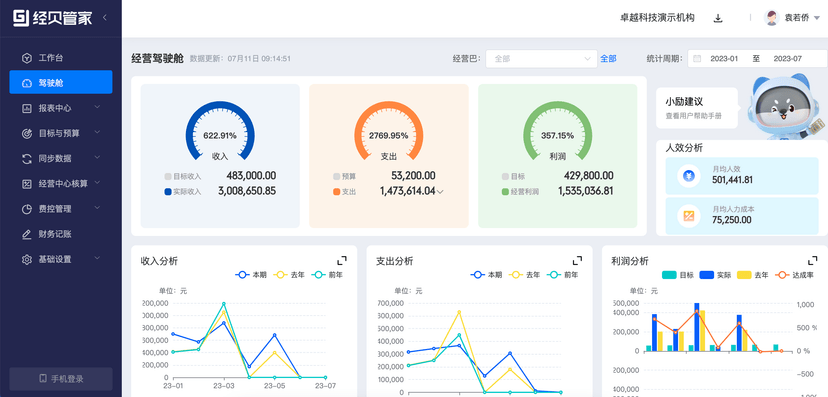828x397 pixels.
Task: Click the 同步数据 sync icon
Action: 26,158
